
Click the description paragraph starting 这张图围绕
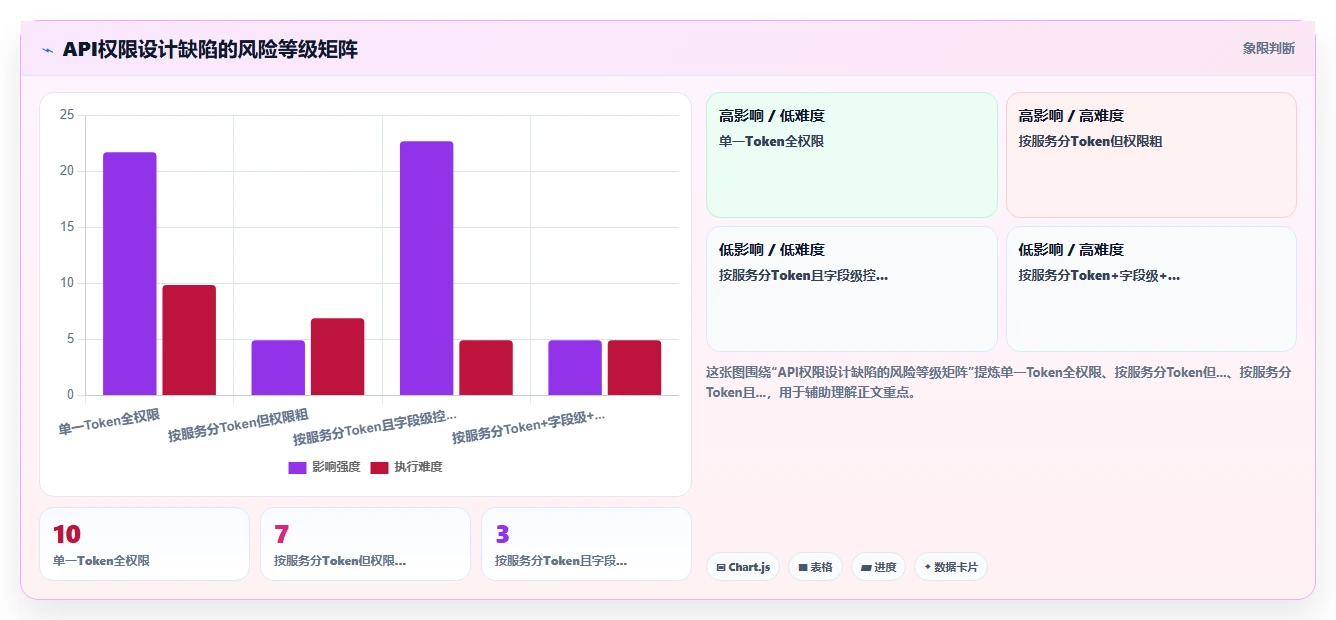tap(998, 382)
